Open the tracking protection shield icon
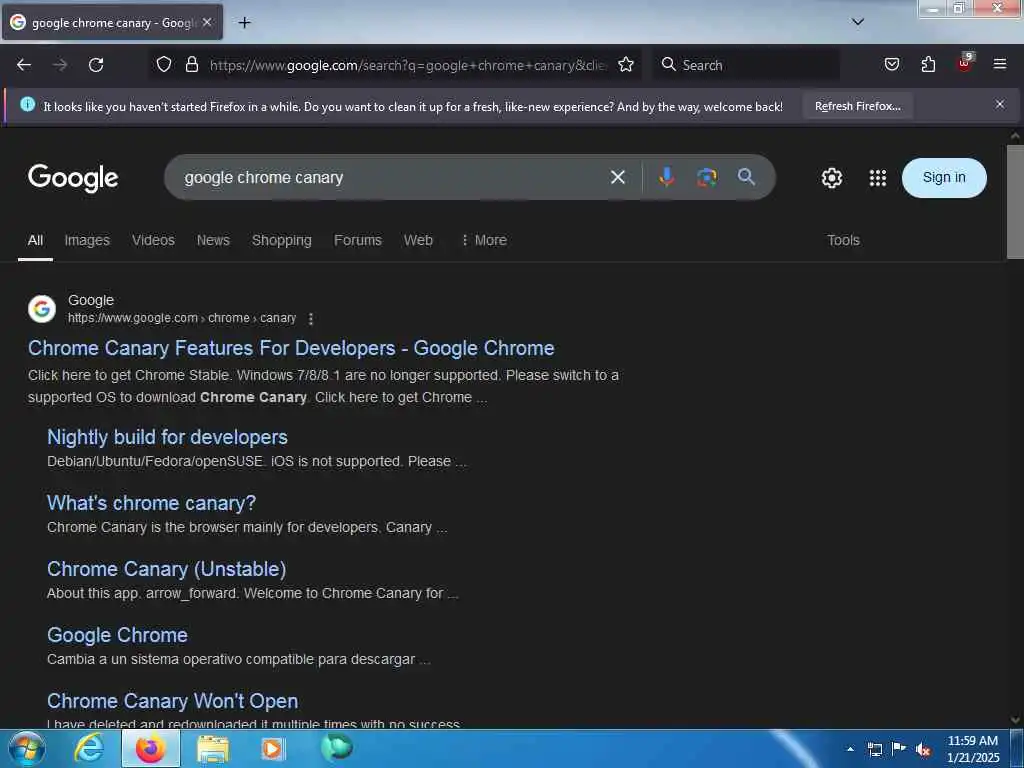1024x768 pixels. pos(164,64)
